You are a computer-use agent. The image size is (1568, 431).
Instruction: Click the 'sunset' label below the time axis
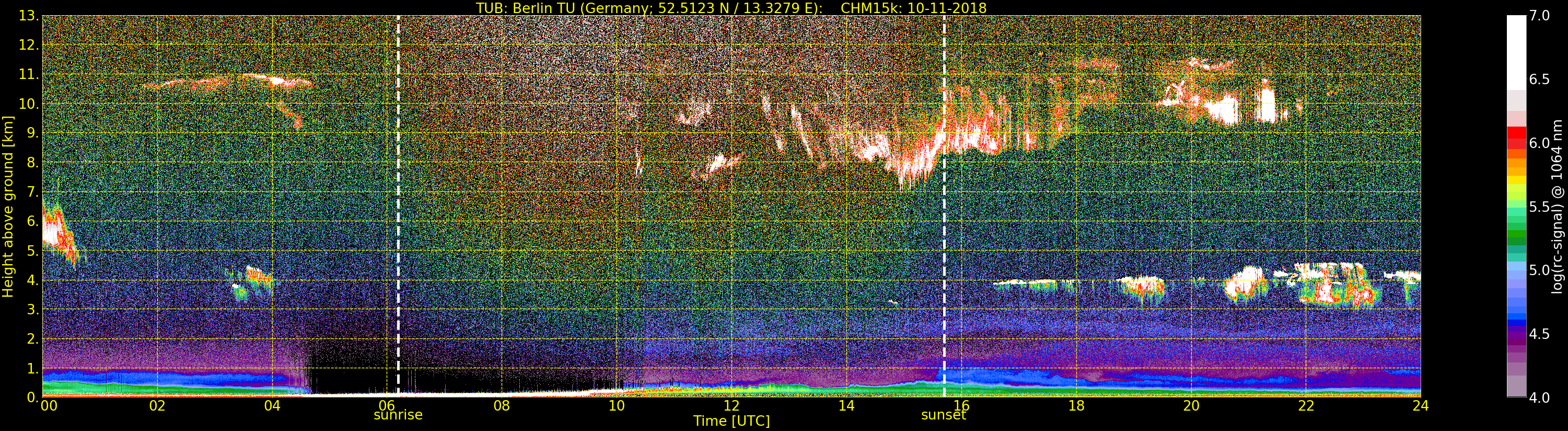click(944, 415)
